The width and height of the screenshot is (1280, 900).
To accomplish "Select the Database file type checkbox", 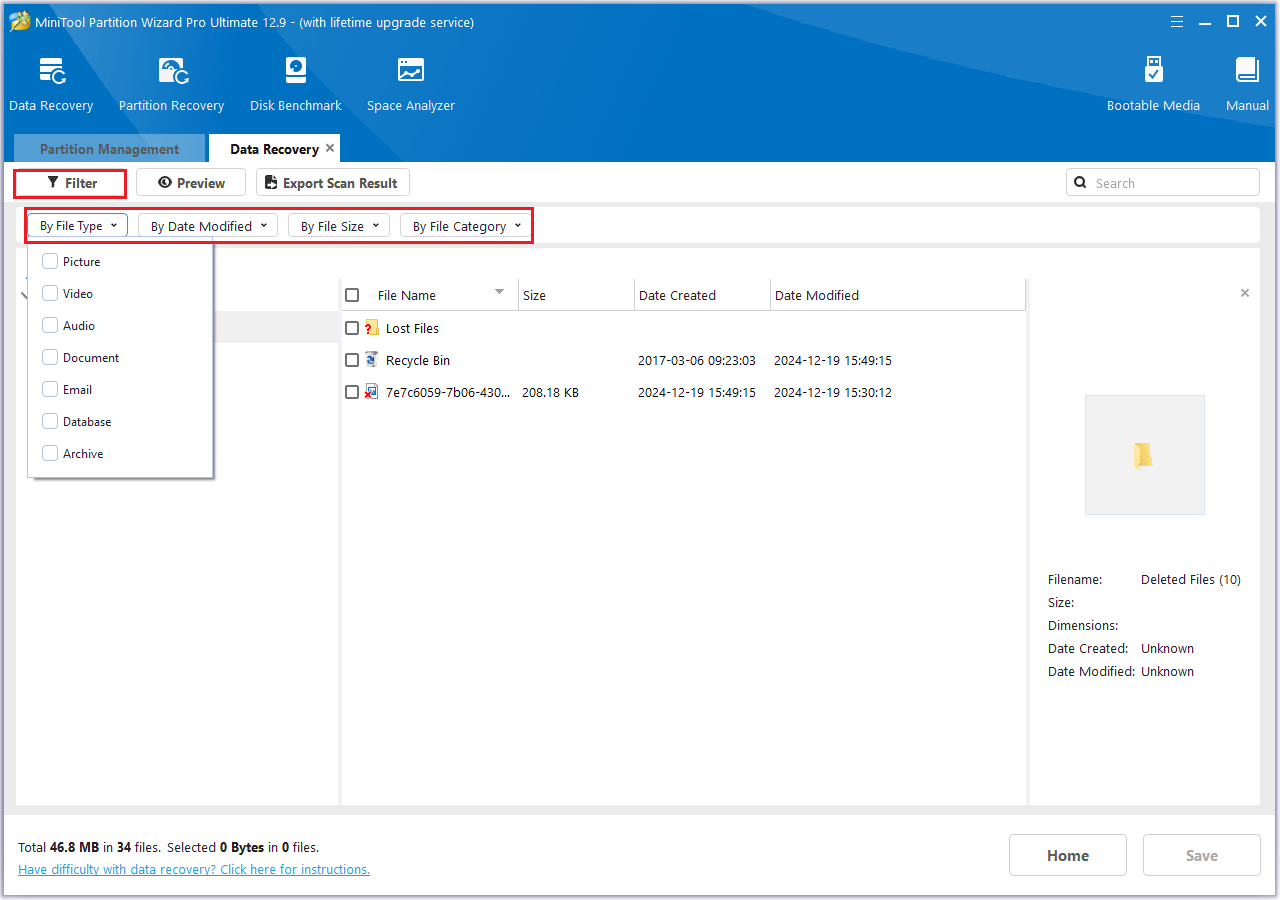I will point(50,421).
